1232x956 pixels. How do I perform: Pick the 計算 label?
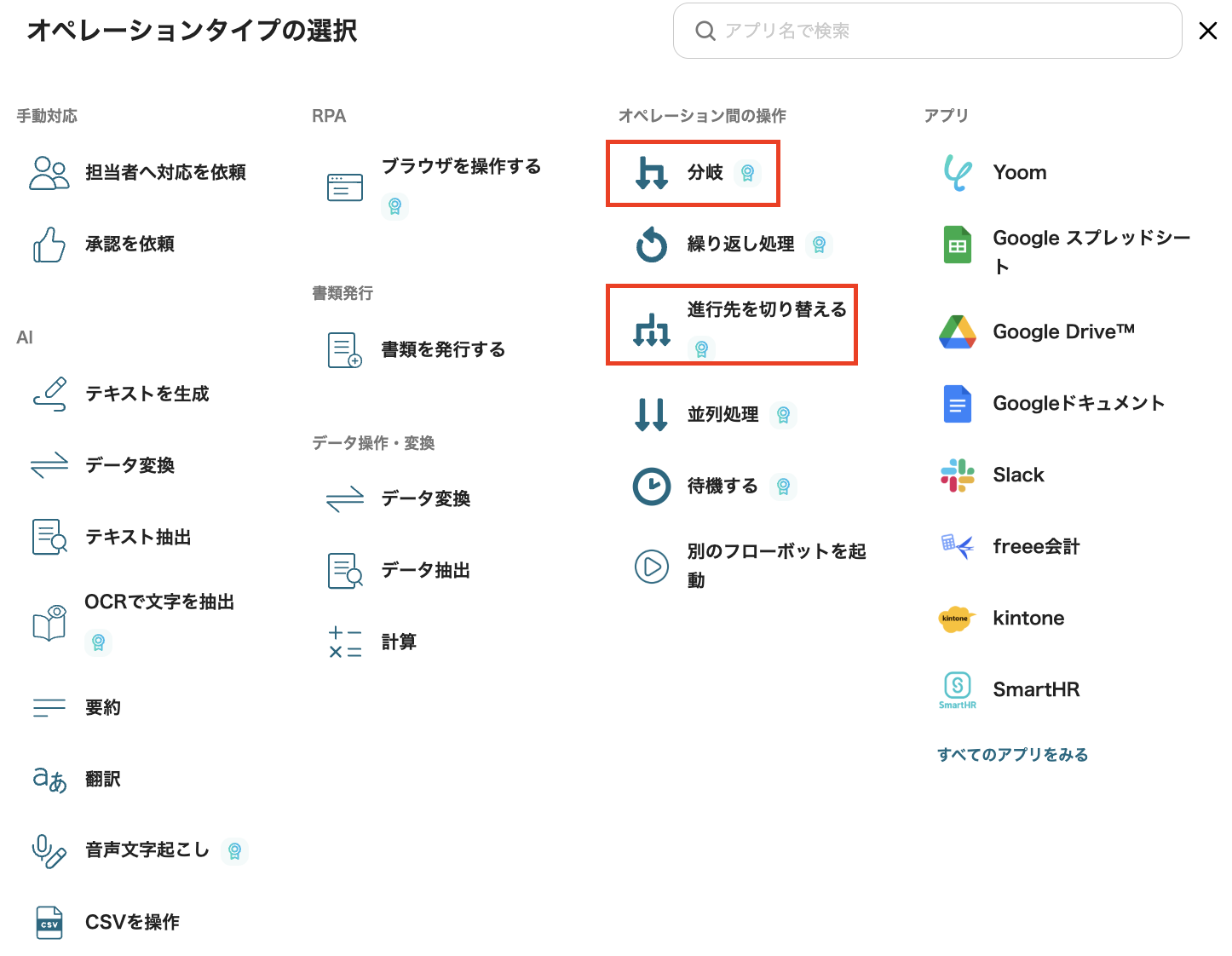tap(399, 642)
